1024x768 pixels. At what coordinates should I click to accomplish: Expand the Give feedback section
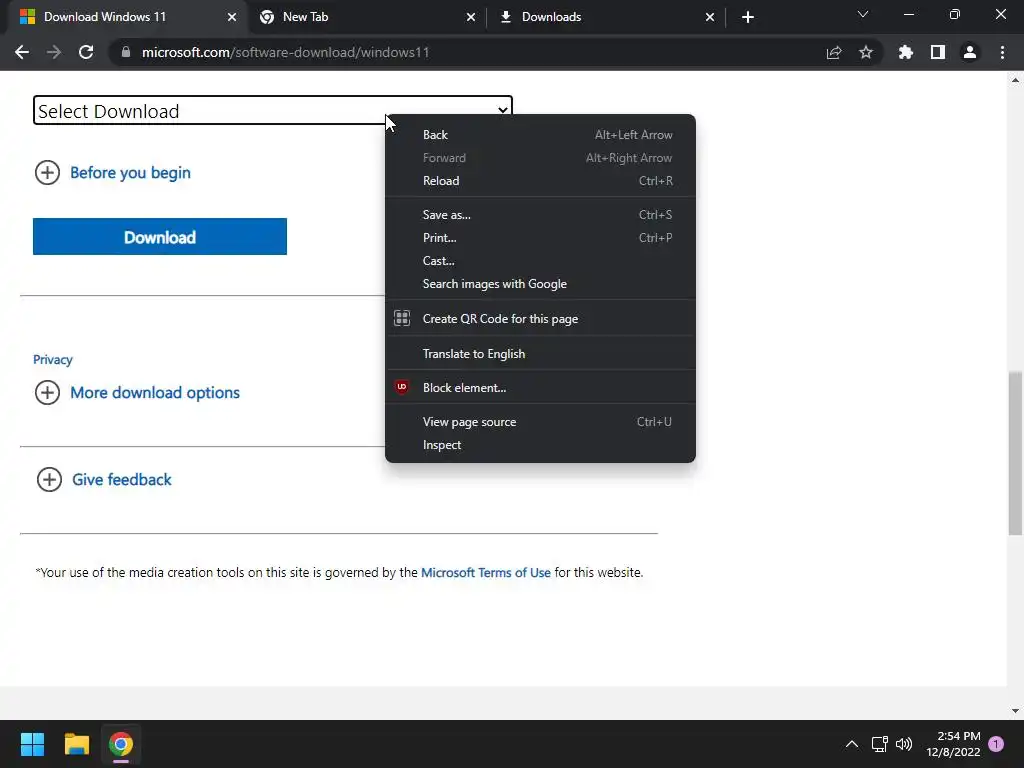pyautogui.click(x=104, y=479)
